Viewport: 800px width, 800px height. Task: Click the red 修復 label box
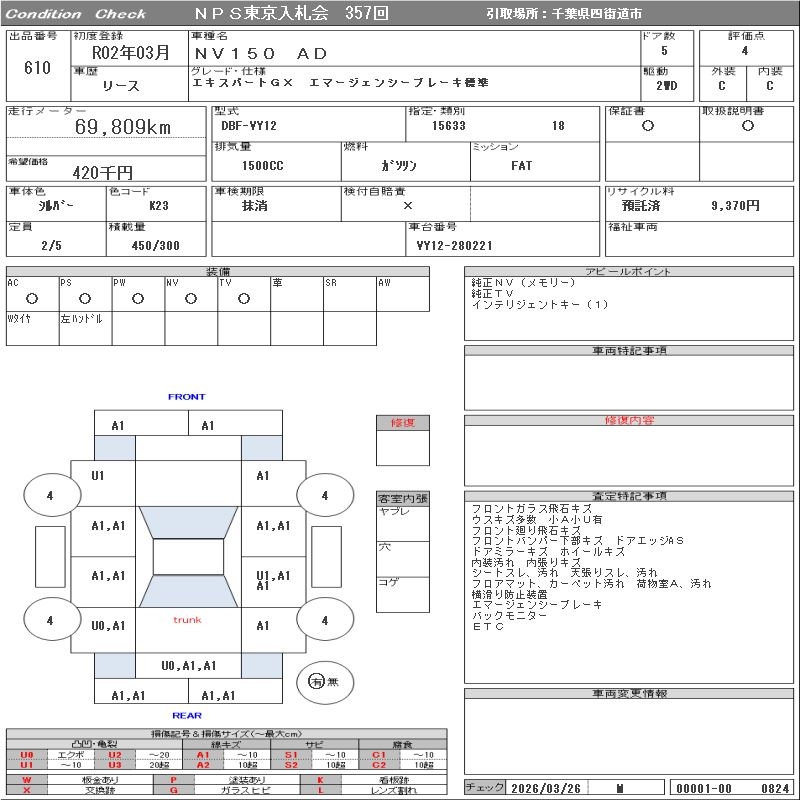[x=402, y=423]
